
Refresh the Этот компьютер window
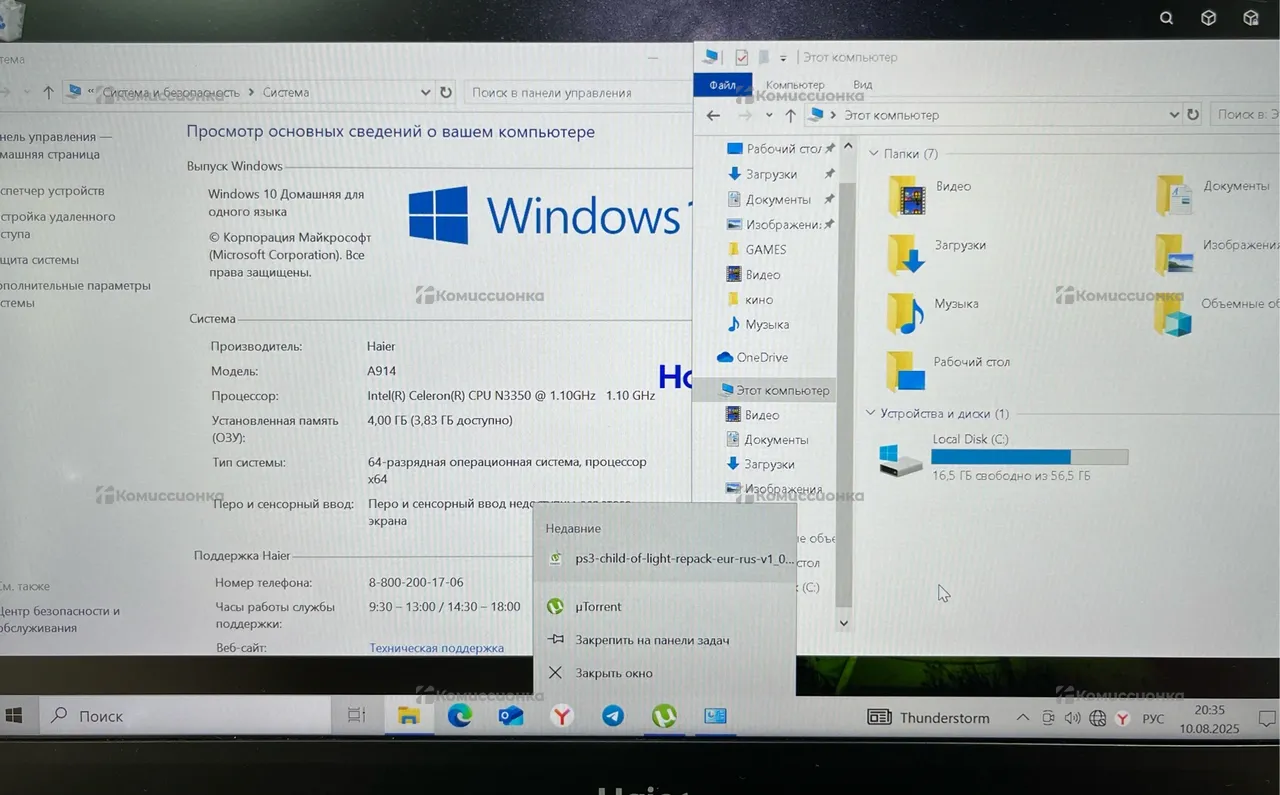point(1193,115)
